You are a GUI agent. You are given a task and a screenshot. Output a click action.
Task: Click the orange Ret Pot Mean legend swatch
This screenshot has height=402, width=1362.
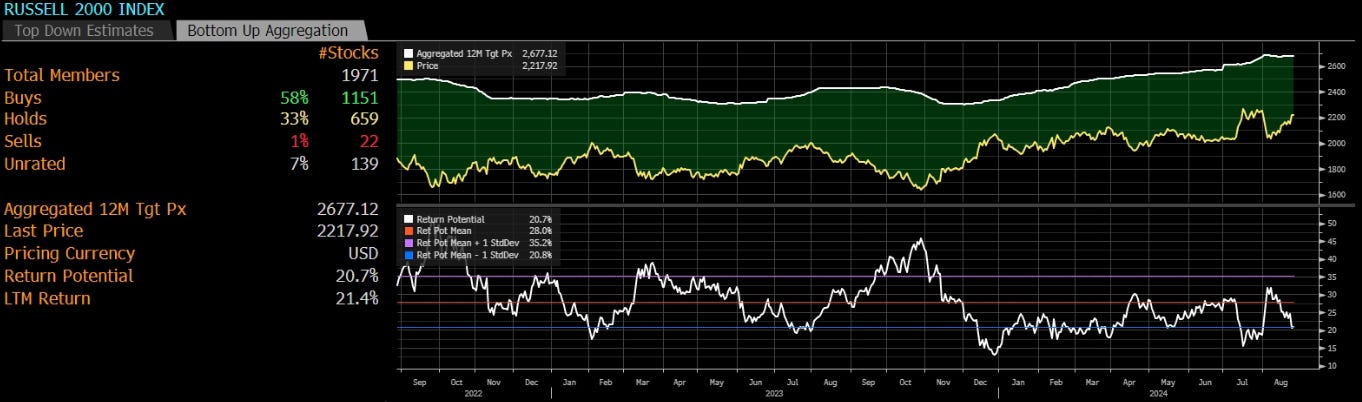point(408,231)
